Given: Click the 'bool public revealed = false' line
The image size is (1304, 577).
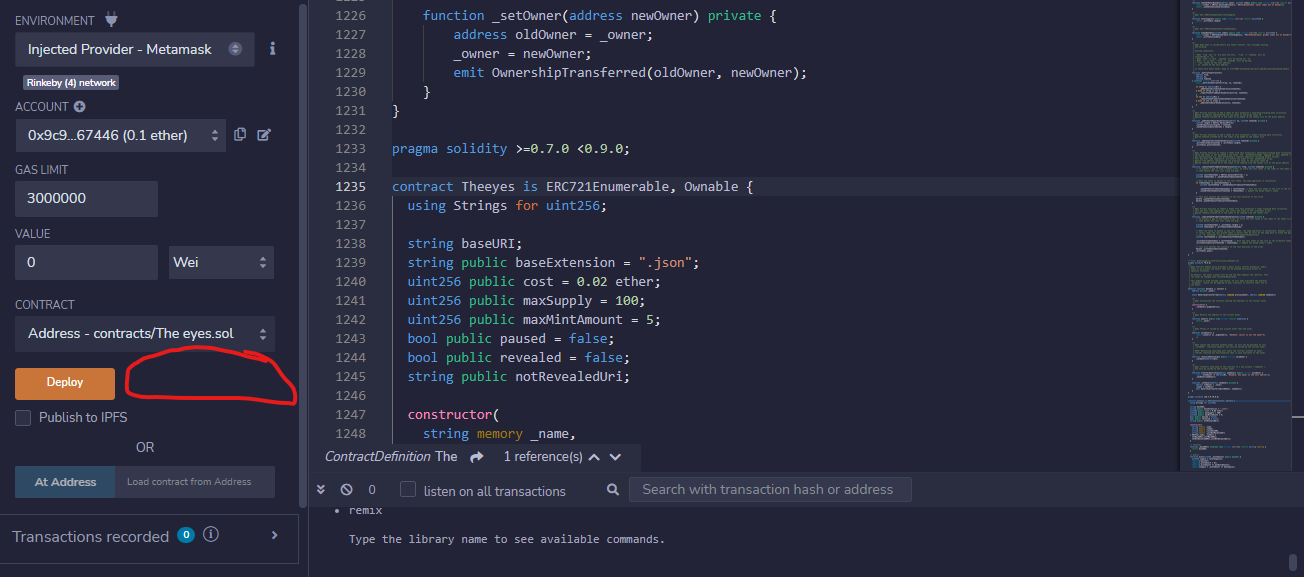Looking at the screenshot, I should 519,358.
